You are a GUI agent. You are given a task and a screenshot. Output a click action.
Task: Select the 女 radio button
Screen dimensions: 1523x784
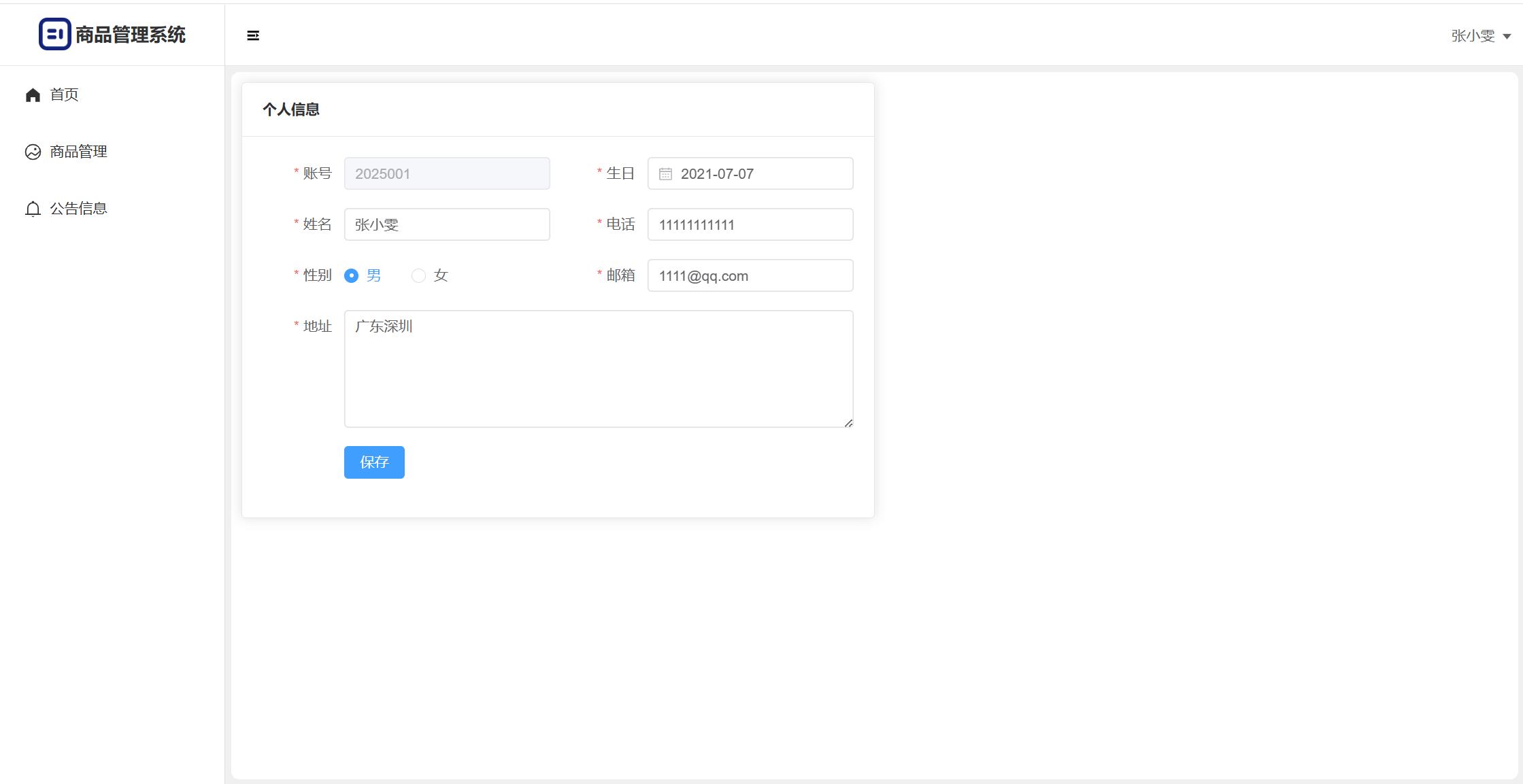[418, 275]
